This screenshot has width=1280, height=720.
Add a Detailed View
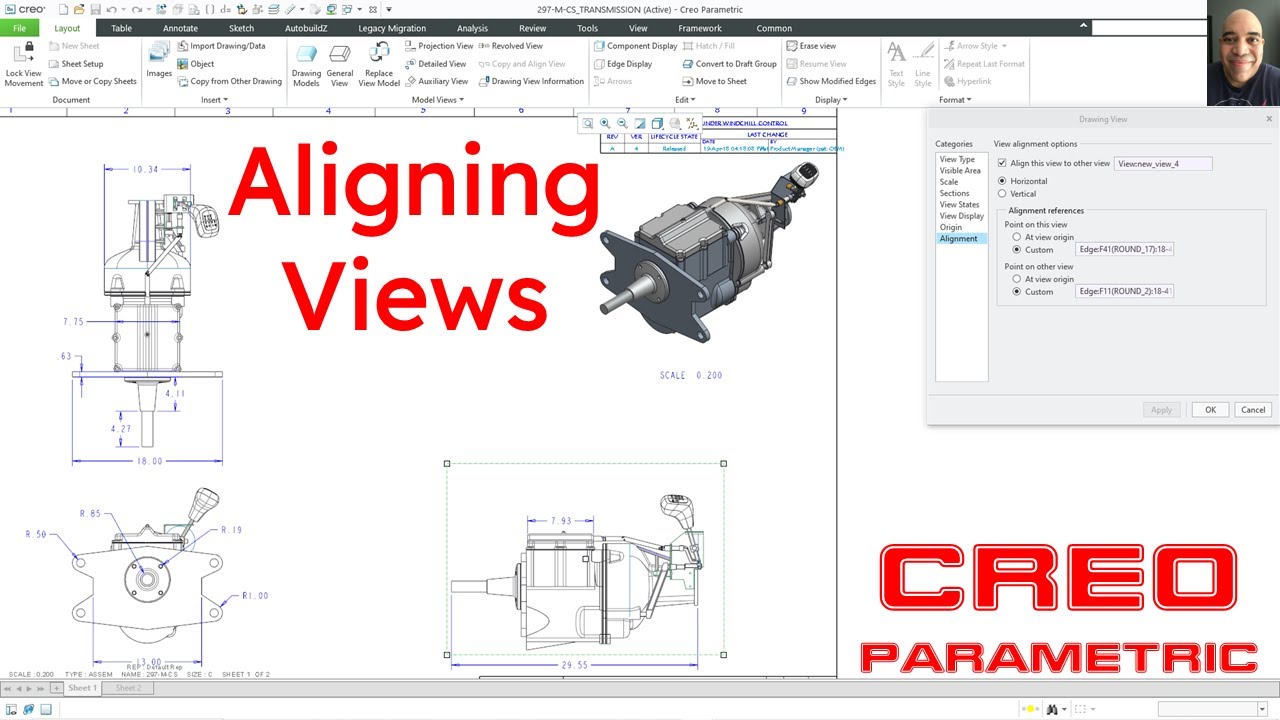(x=435, y=64)
